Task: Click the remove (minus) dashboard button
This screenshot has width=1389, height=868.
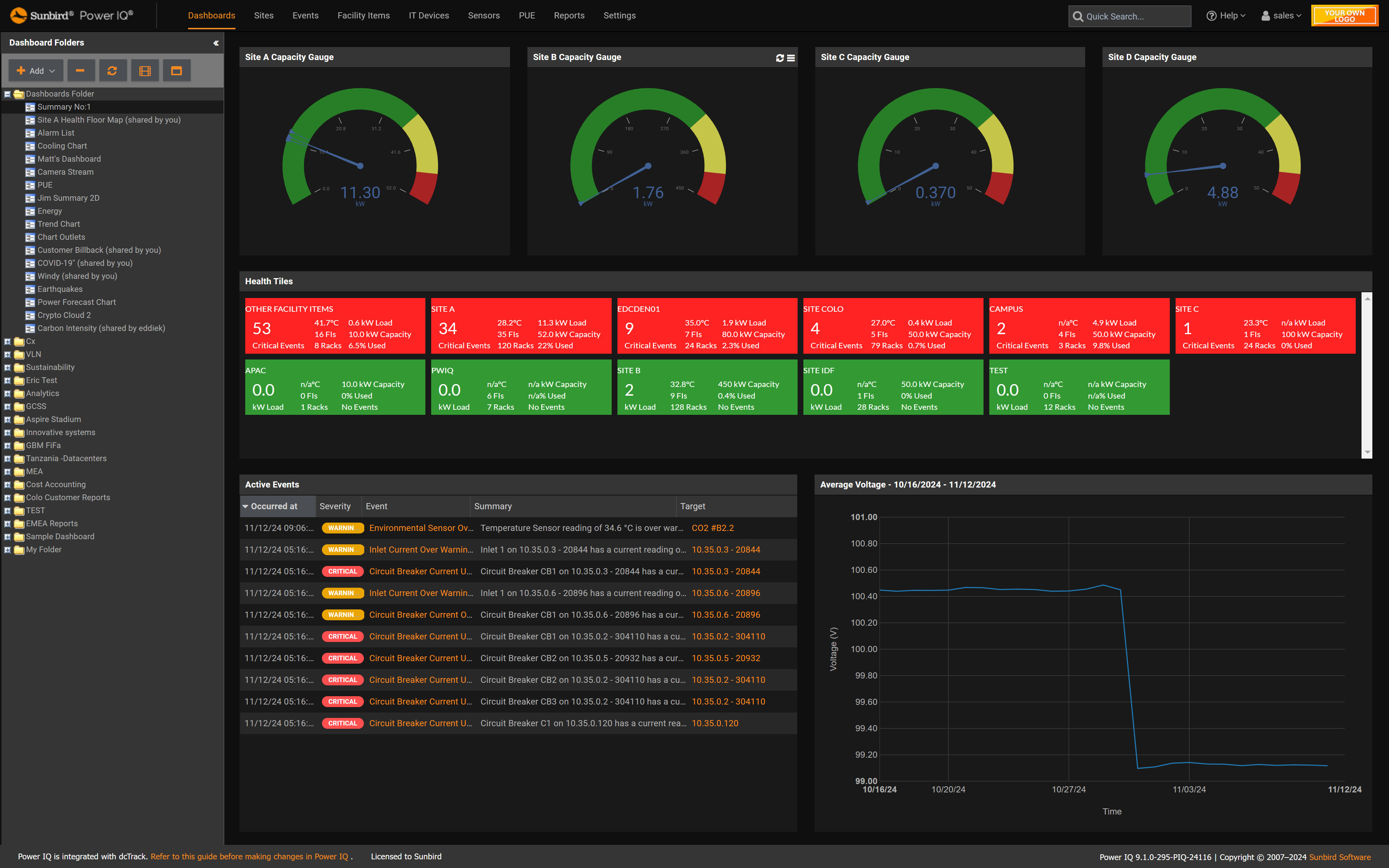Action: (80, 71)
